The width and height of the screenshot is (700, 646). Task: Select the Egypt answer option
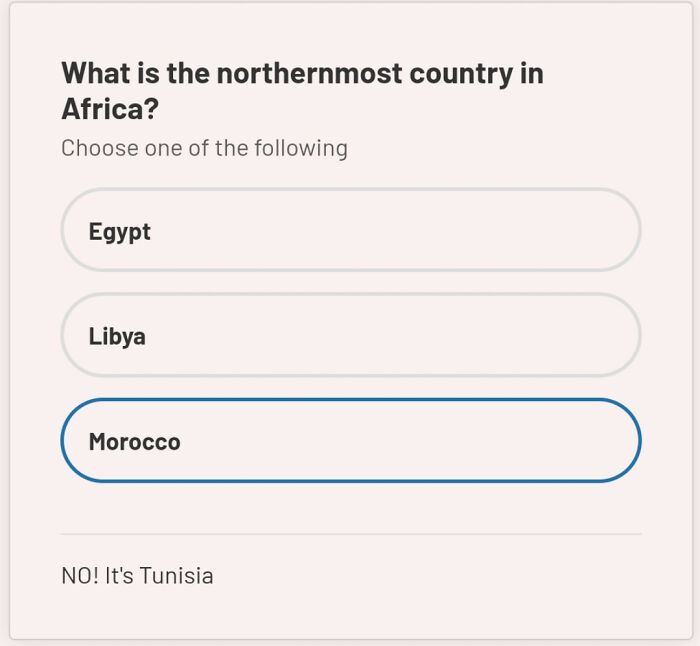pyautogui.click(x=350, y=230)
